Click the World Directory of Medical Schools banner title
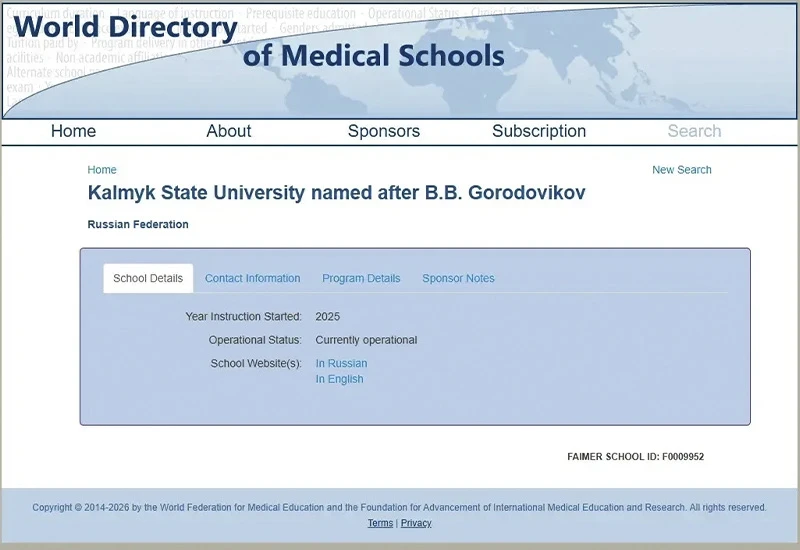The width and height of the screenshot is (800, 550). 258,41
